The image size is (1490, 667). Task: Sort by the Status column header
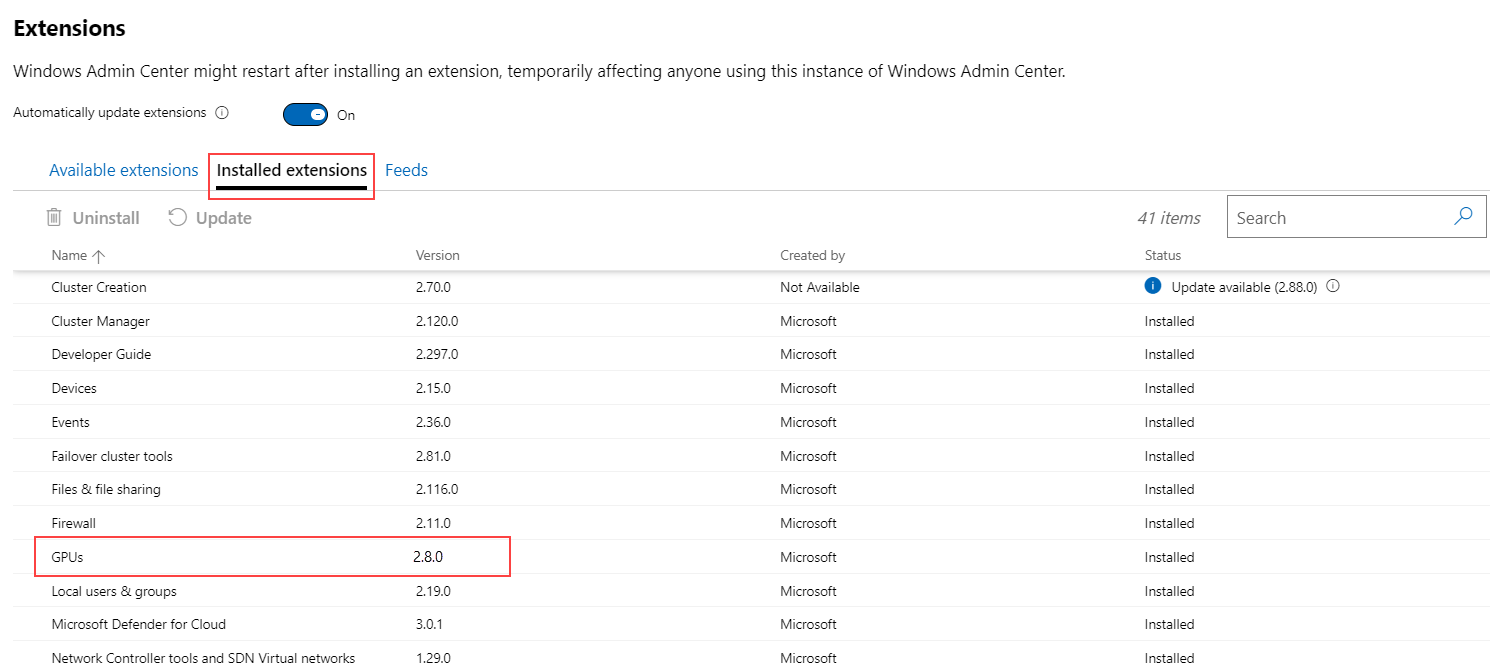[1163, 255]
